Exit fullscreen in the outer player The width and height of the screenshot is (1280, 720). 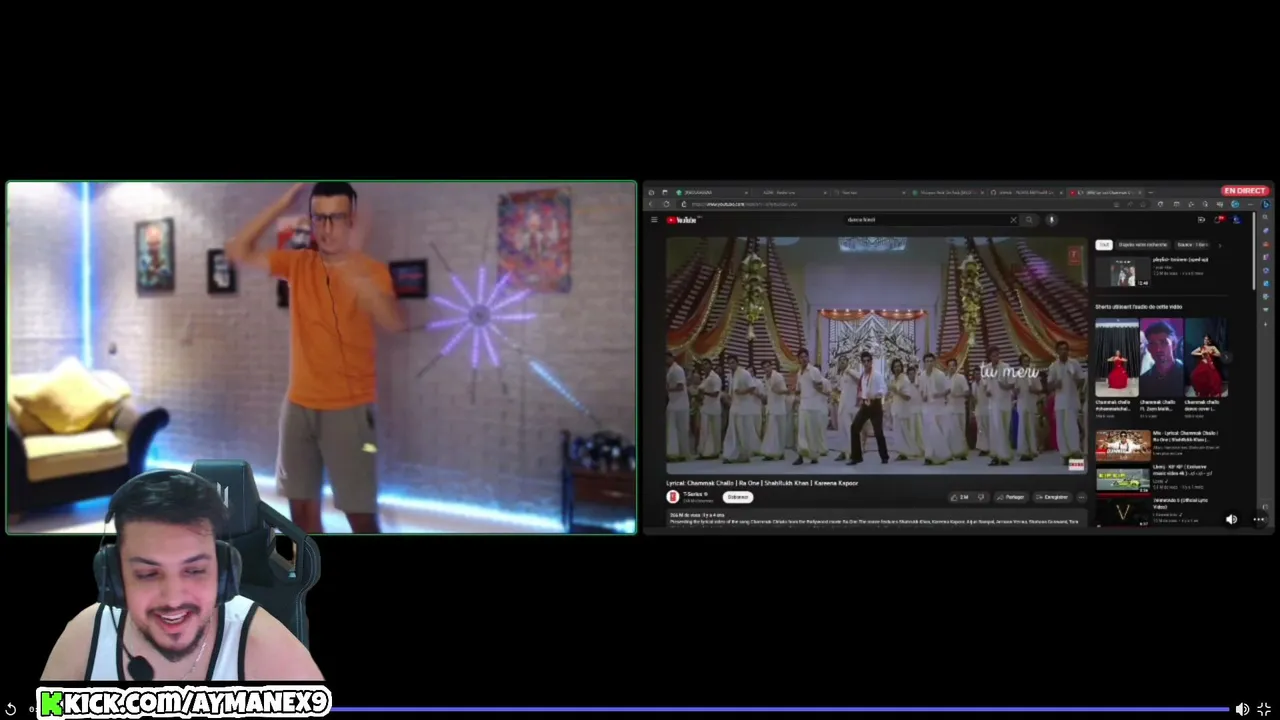click(1264, 709)
